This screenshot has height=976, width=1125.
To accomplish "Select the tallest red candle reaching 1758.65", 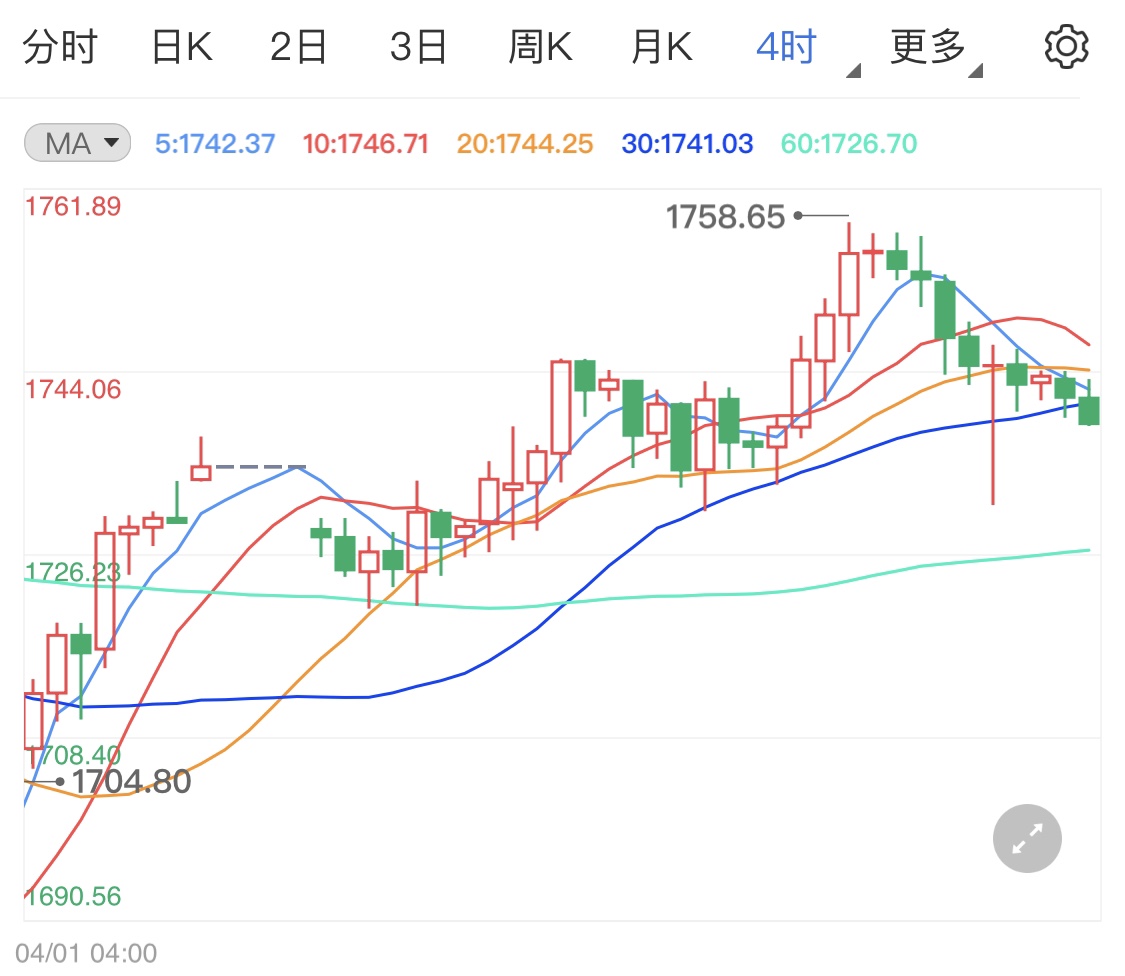I will pos(849,284).
